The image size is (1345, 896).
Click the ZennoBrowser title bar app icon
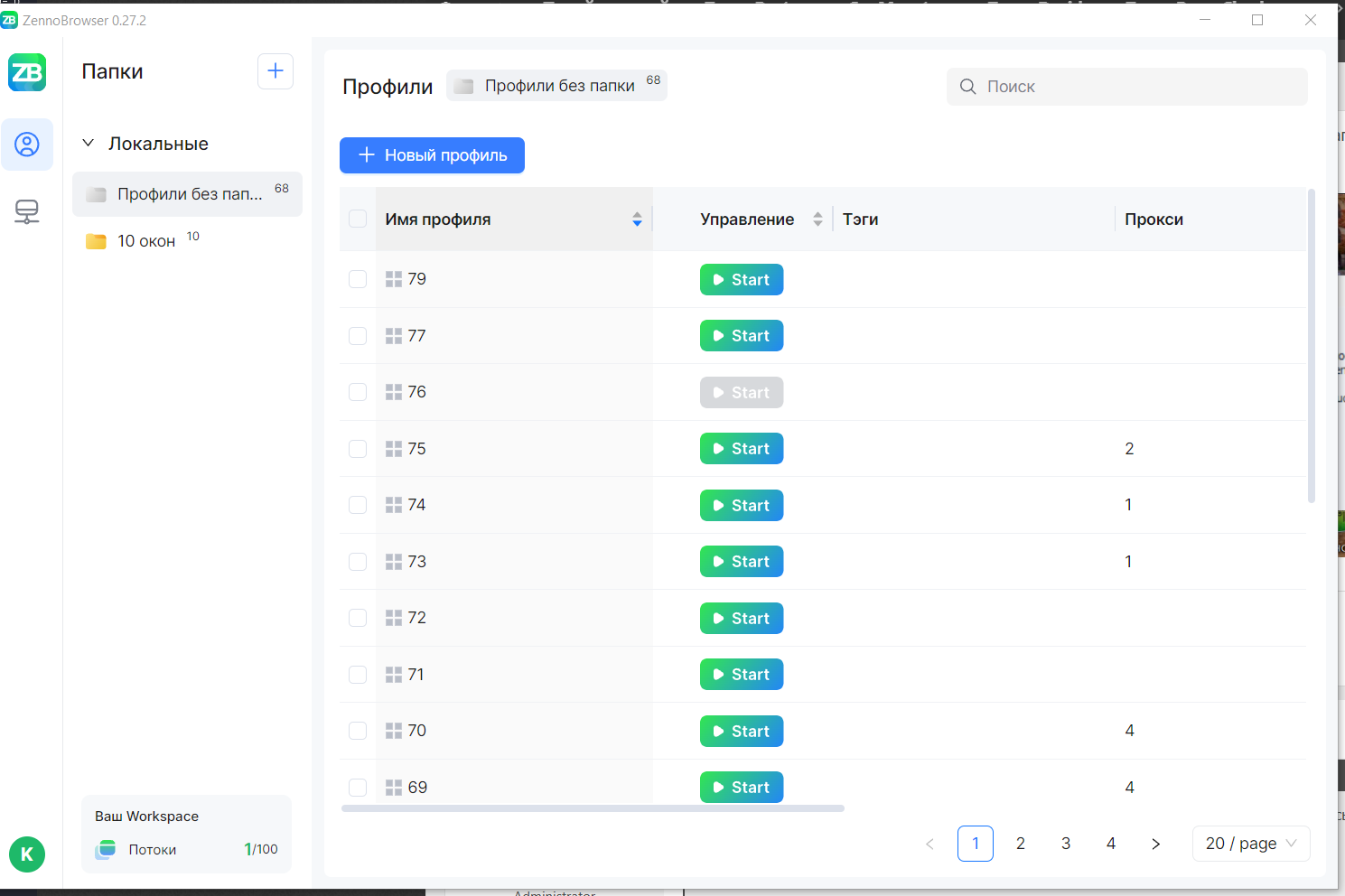point(9,20)
